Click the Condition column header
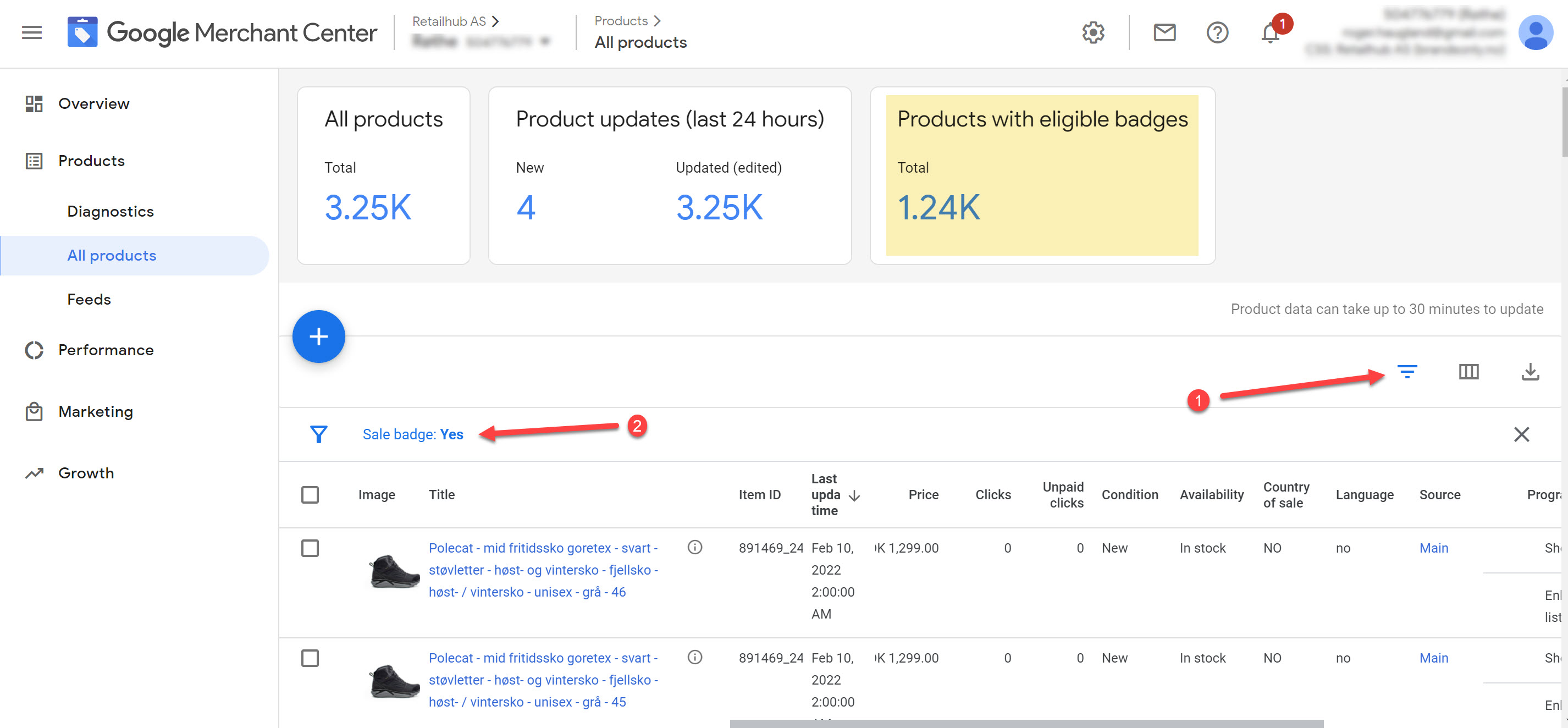Viewport: 1568px width, 728px height. pyautogui.click(x=1130, y=495)
